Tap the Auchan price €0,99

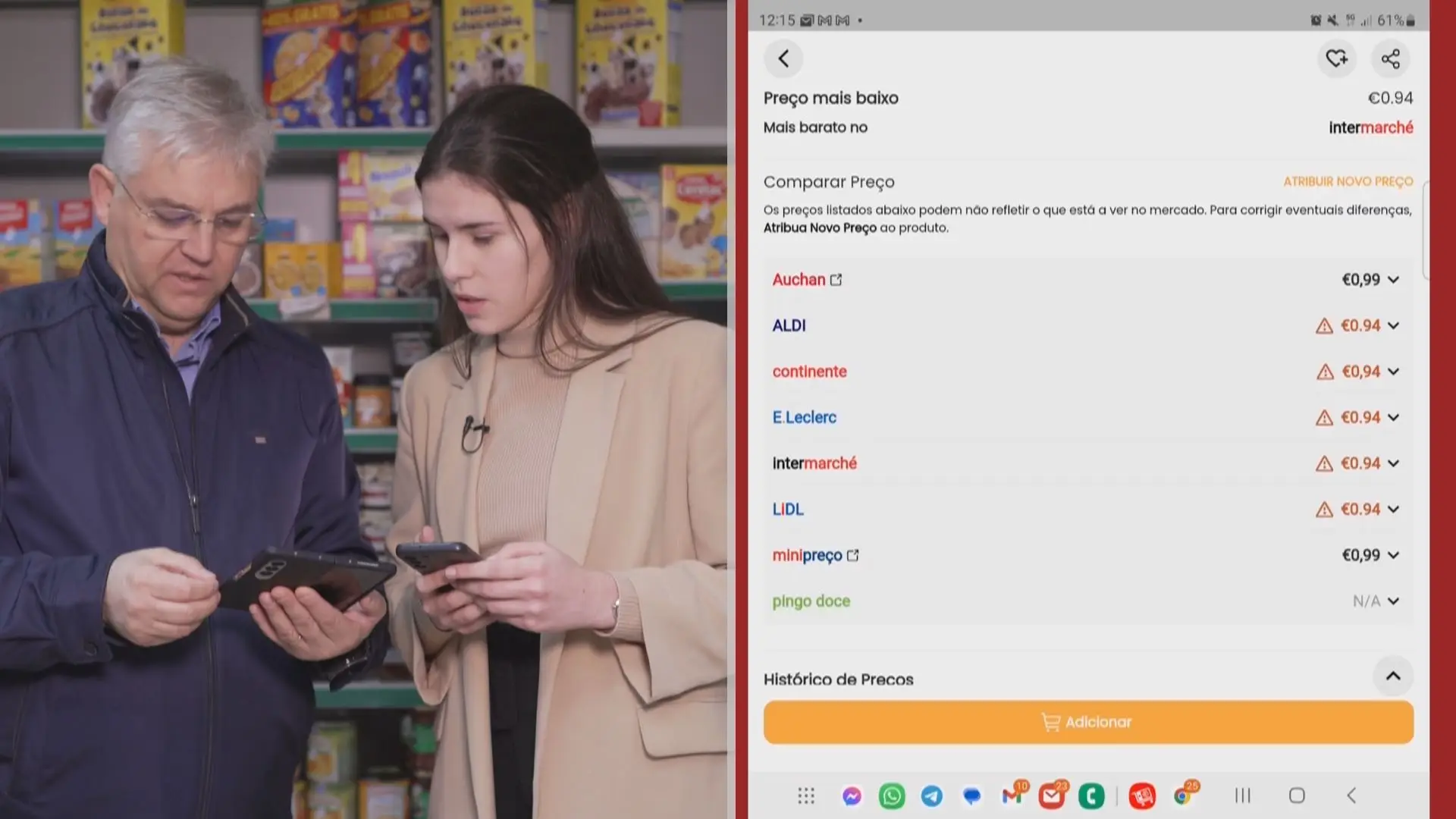(1360, 280)
